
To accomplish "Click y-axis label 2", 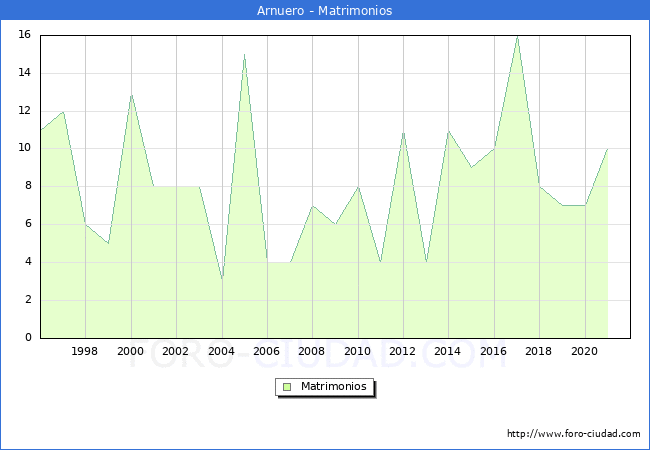I will (28, 300).
